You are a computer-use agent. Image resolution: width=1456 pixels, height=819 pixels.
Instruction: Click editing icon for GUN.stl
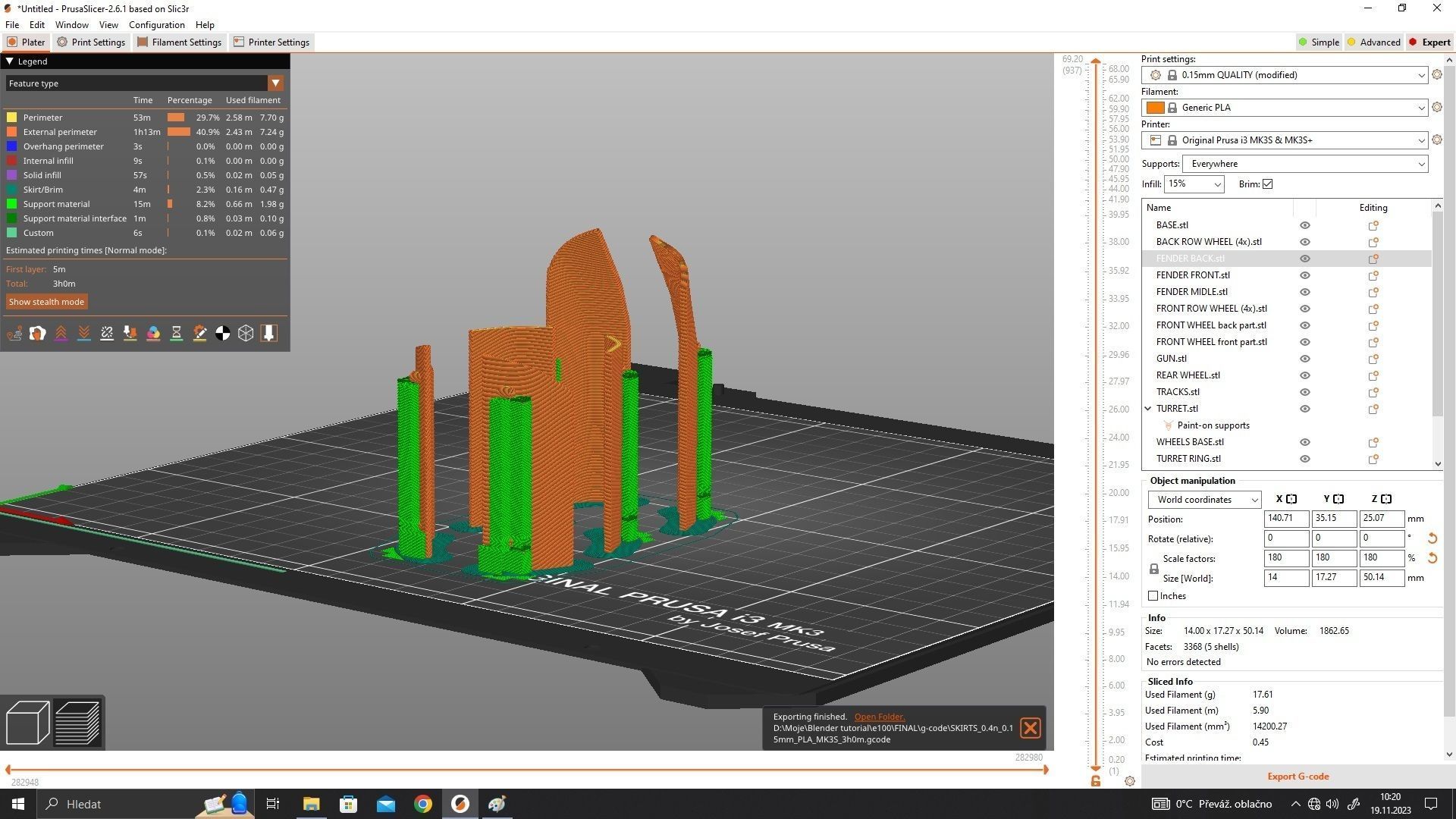point(1373,359)
